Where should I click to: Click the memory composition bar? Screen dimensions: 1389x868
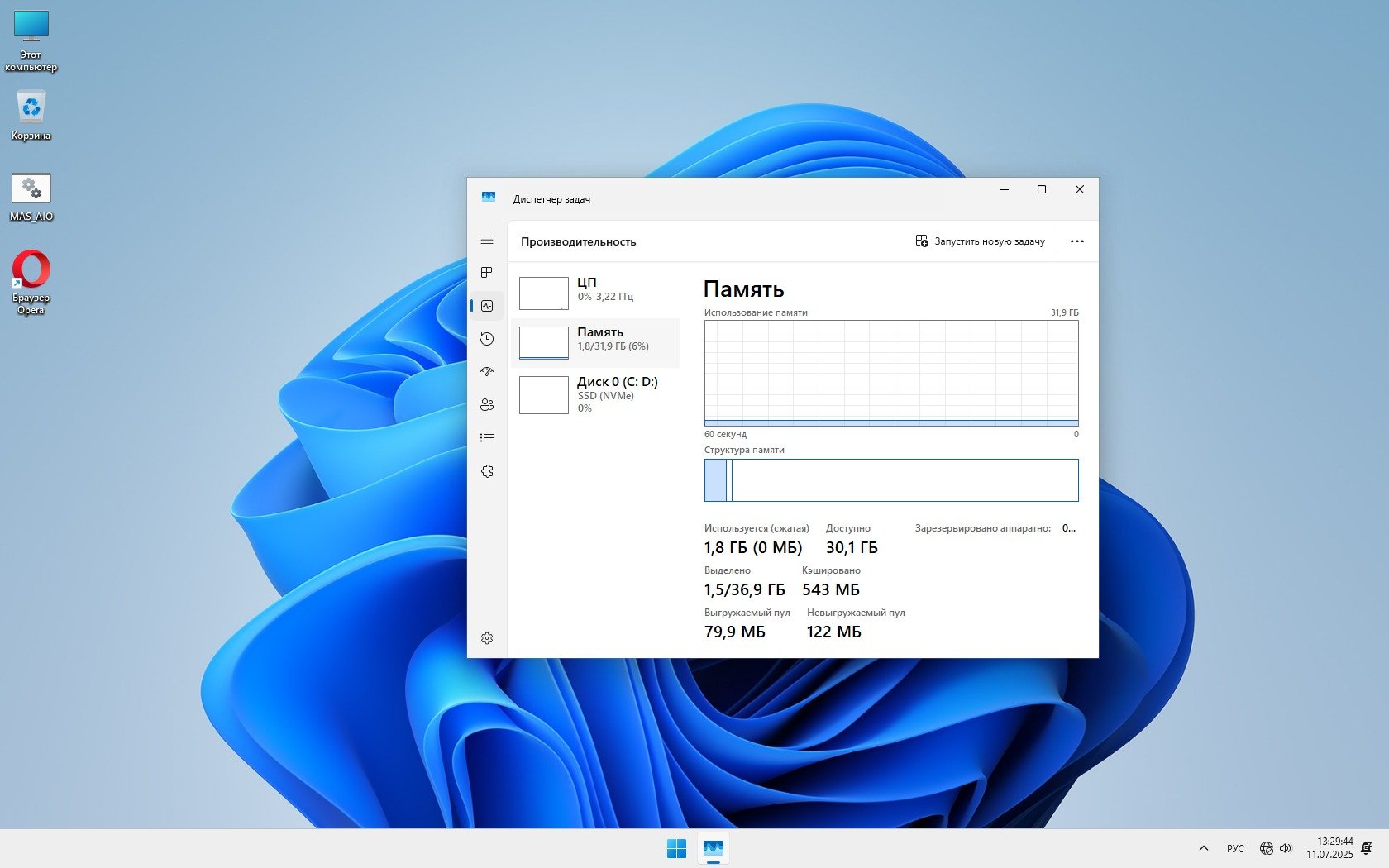tap(891, 480)
